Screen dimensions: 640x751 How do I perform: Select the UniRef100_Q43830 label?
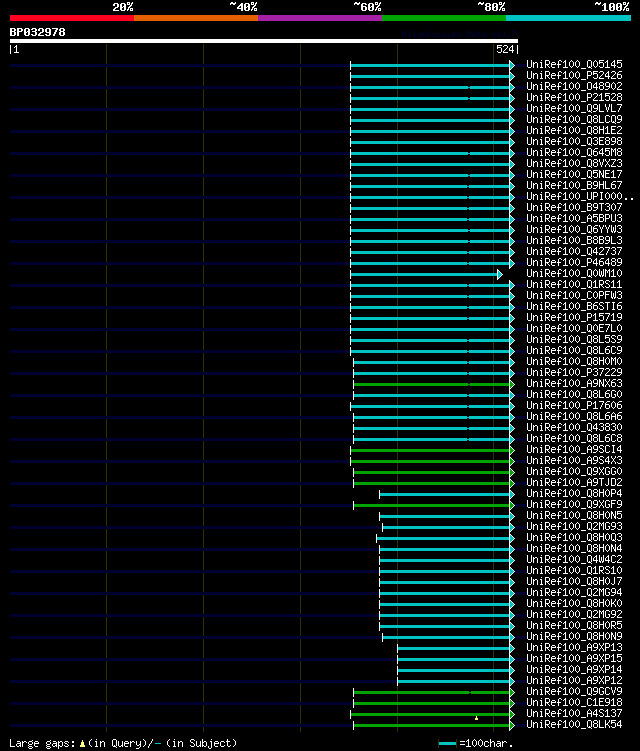click(574, 428)
